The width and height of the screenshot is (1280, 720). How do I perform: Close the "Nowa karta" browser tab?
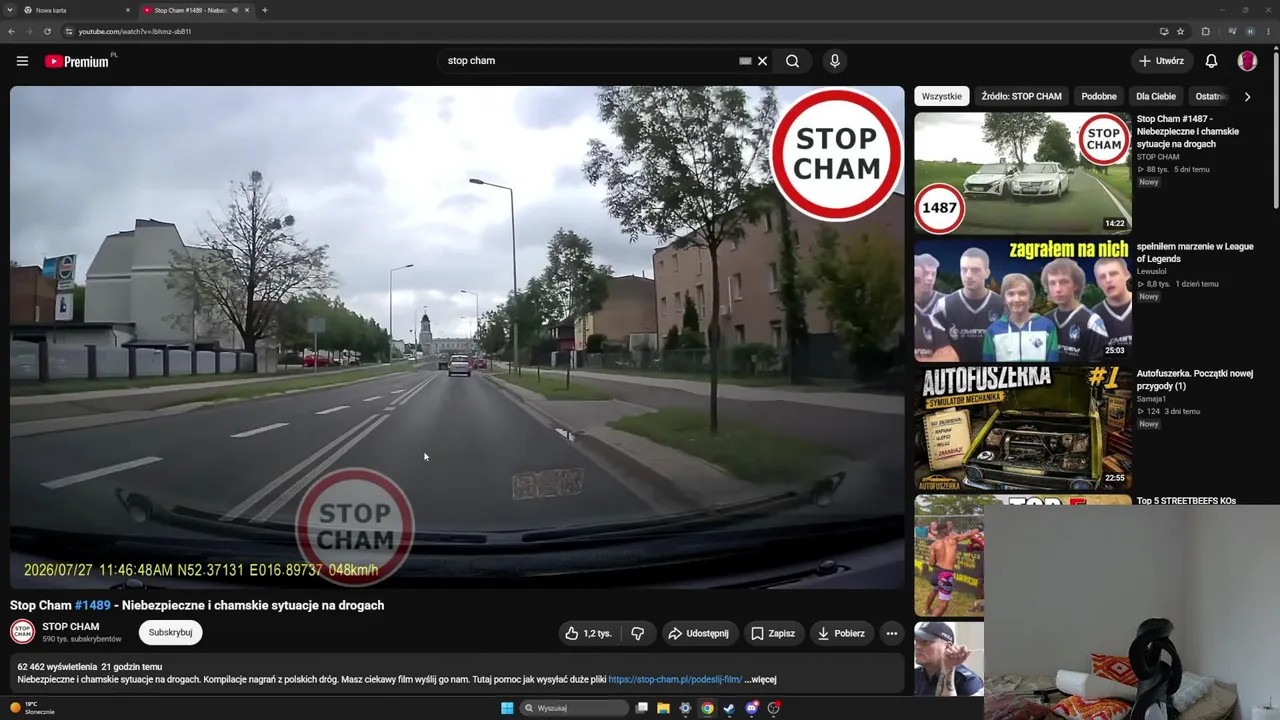point(128,10)
